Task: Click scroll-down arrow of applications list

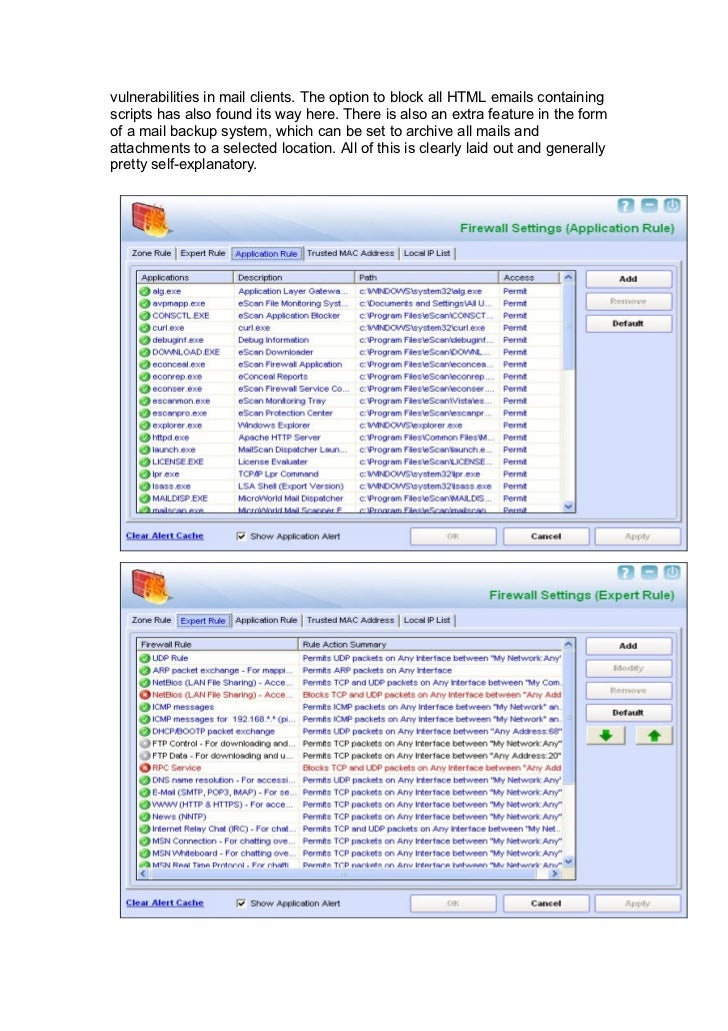Action: pyautogui.click(x=569, y=506)
